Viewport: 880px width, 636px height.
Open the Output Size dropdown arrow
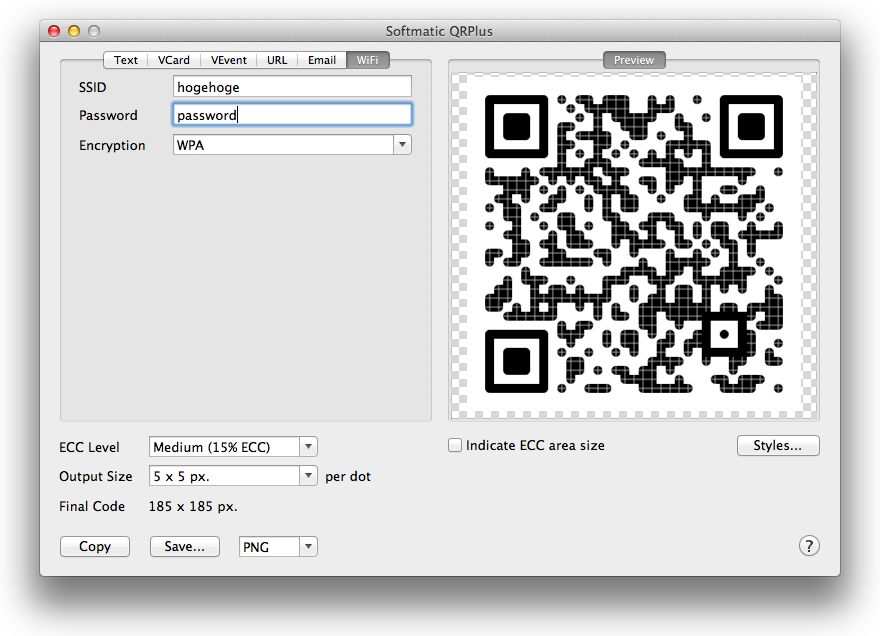tap(308, 476)
